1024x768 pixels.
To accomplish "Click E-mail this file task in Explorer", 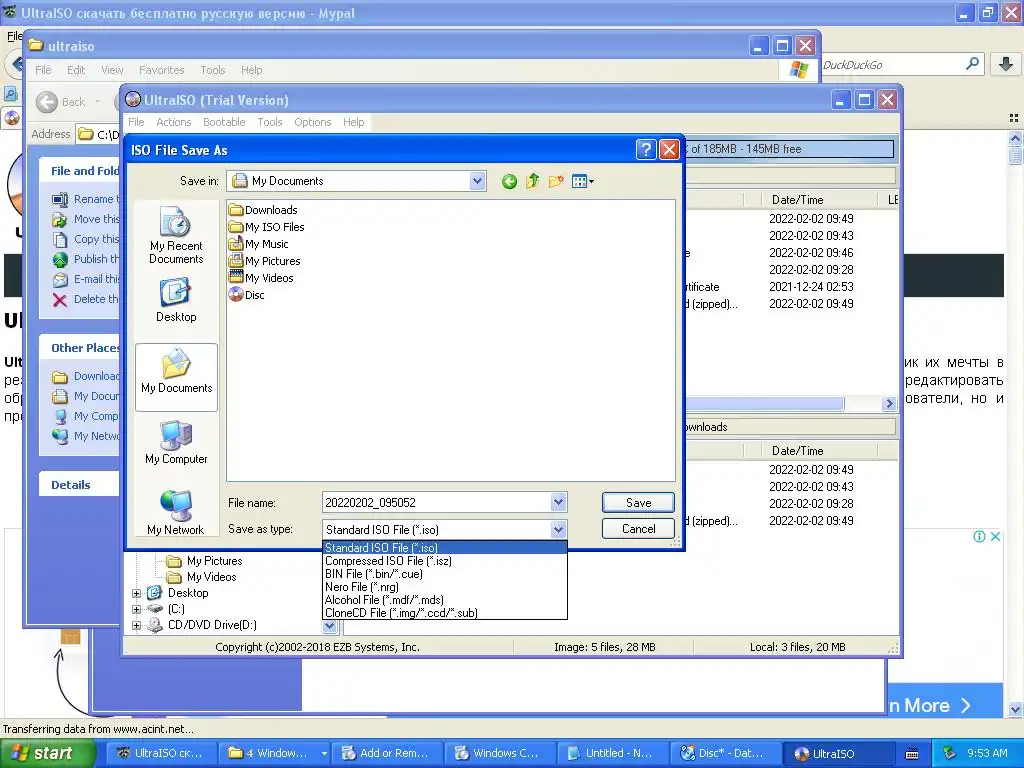I will pyautogui.click(x=86, y=279).
